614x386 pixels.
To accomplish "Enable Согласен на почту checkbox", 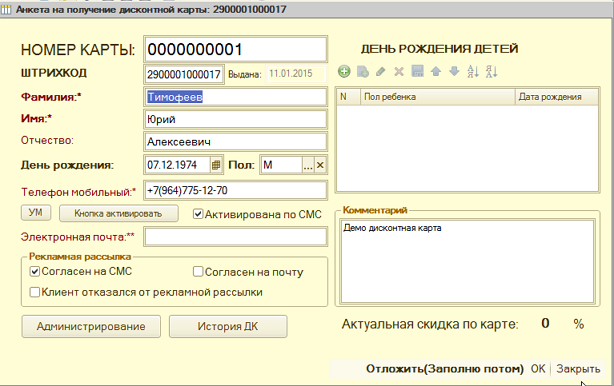I will pyautogui.click(x=198, y=272).
